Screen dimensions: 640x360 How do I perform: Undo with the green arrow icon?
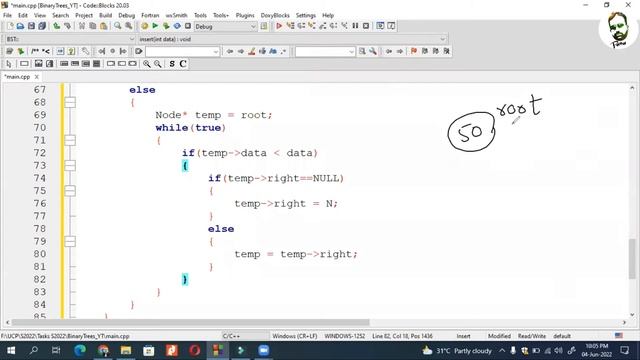tap(57, 26)
